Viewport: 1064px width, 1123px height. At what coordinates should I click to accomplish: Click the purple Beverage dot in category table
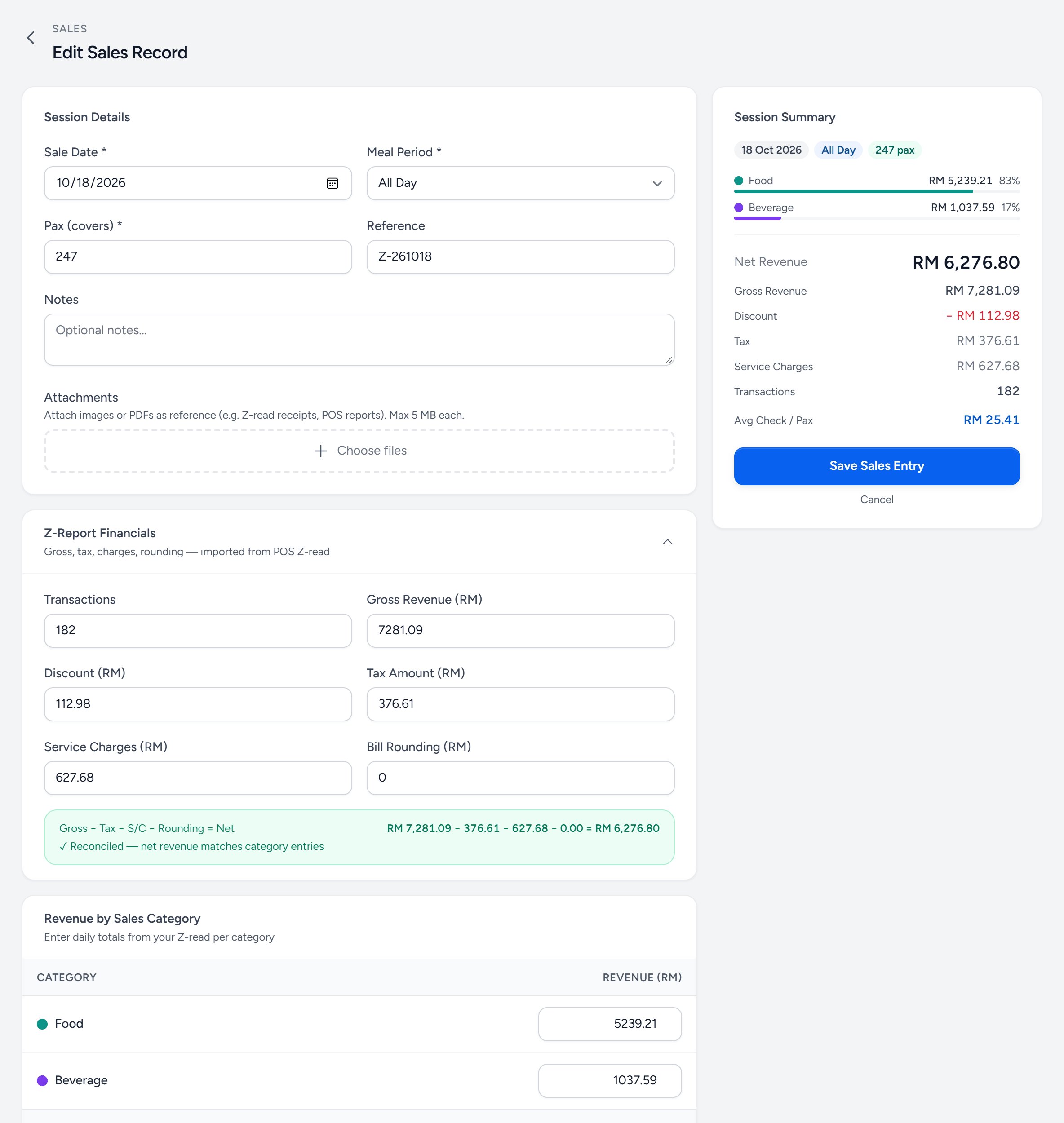[x=42, y=1080]
